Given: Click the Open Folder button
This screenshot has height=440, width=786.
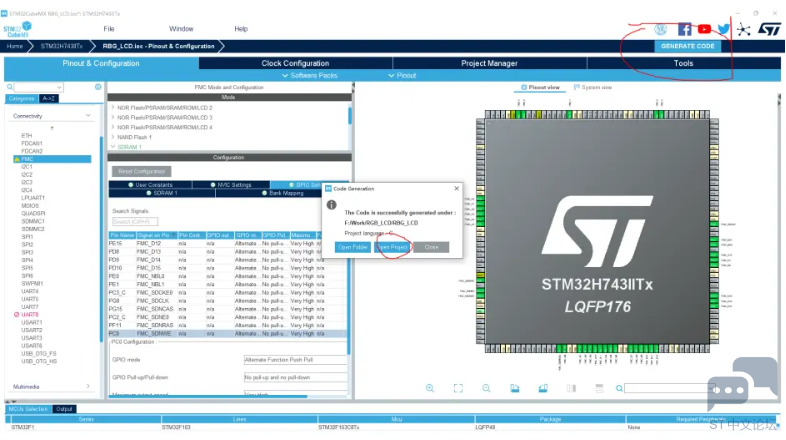Looking at the screenshot, I should (353, 247).
